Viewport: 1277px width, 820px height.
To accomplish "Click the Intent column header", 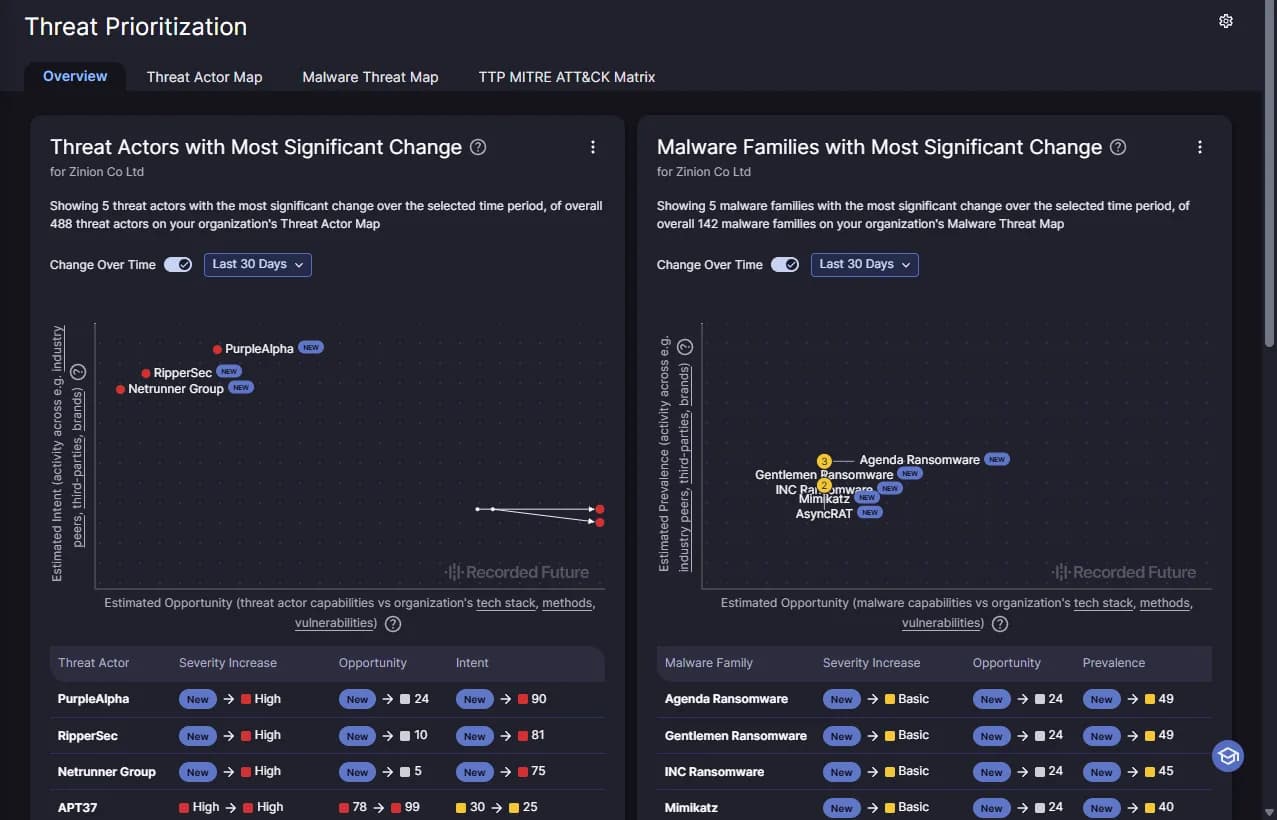I will click(x=472, y=663).
